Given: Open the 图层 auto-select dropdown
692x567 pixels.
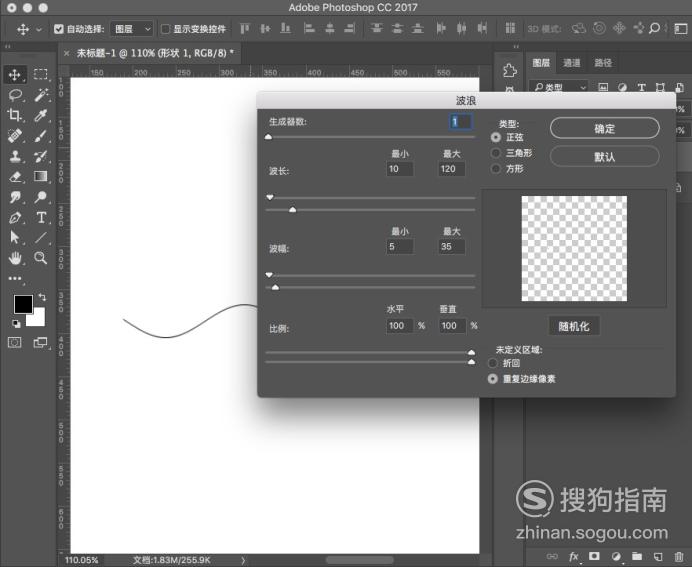Looking at the screenshot, I should tap(132, 29).
